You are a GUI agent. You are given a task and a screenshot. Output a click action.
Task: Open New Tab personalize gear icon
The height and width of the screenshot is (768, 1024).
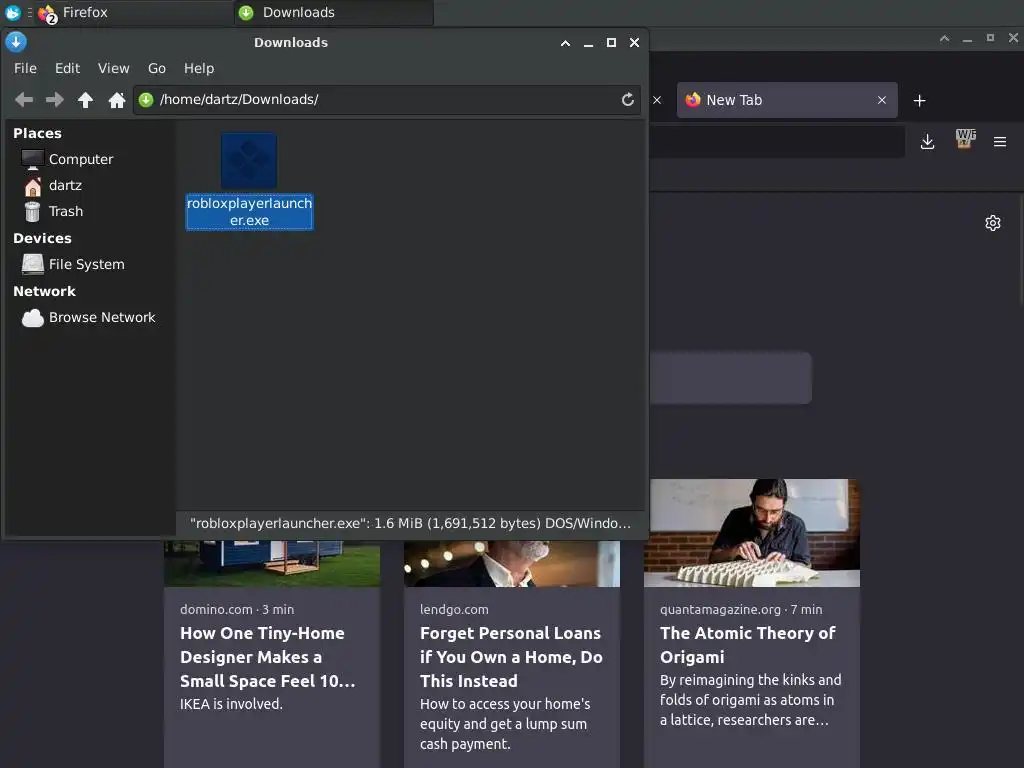coord(993,223)
